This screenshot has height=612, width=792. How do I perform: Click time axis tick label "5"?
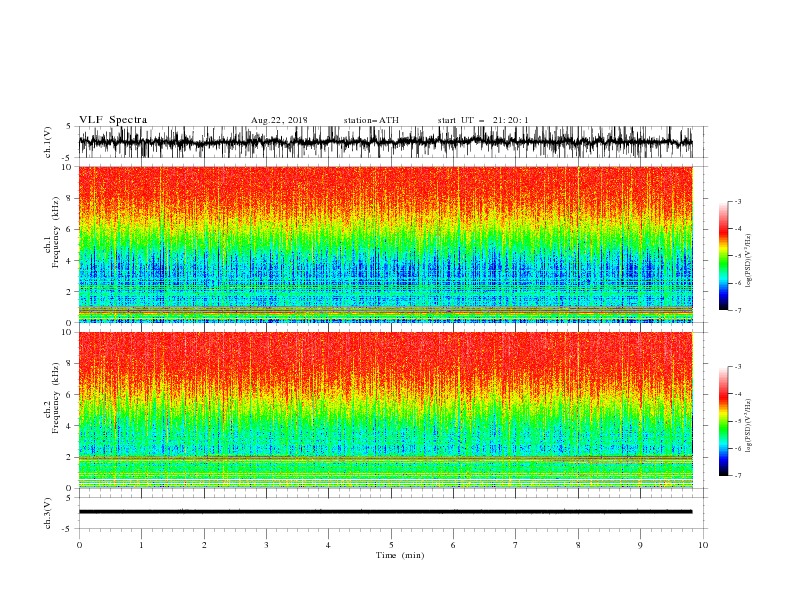pos(391,545)
